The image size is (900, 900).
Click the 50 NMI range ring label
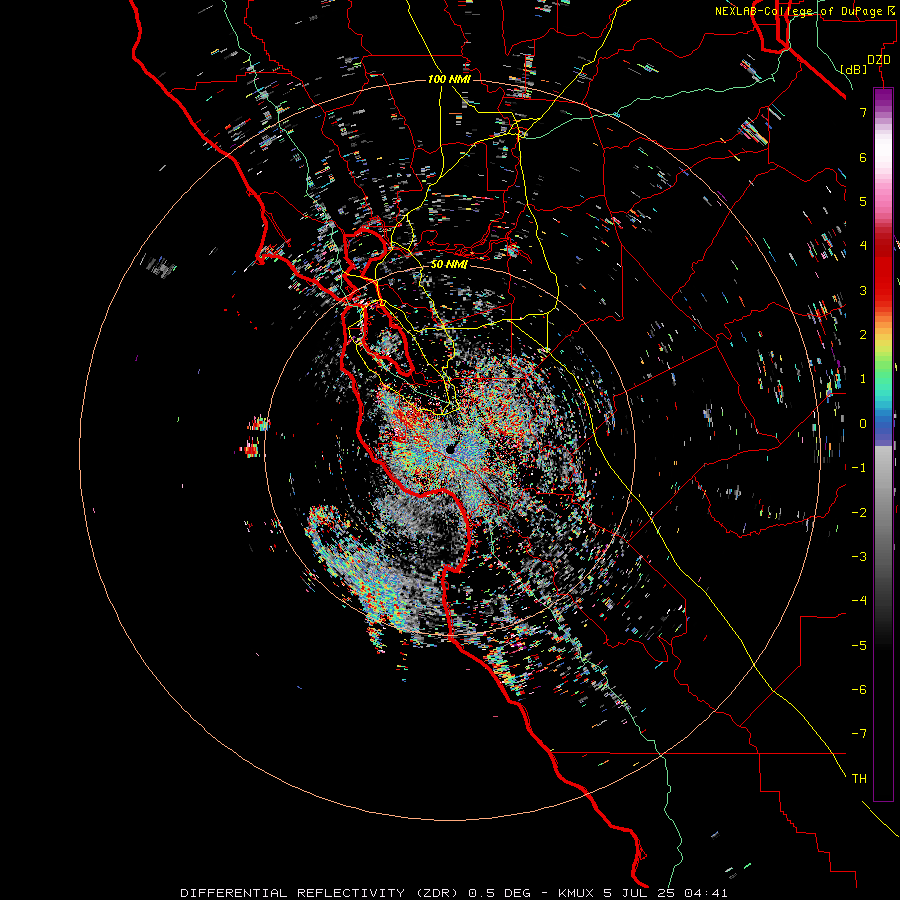point(449,265)
